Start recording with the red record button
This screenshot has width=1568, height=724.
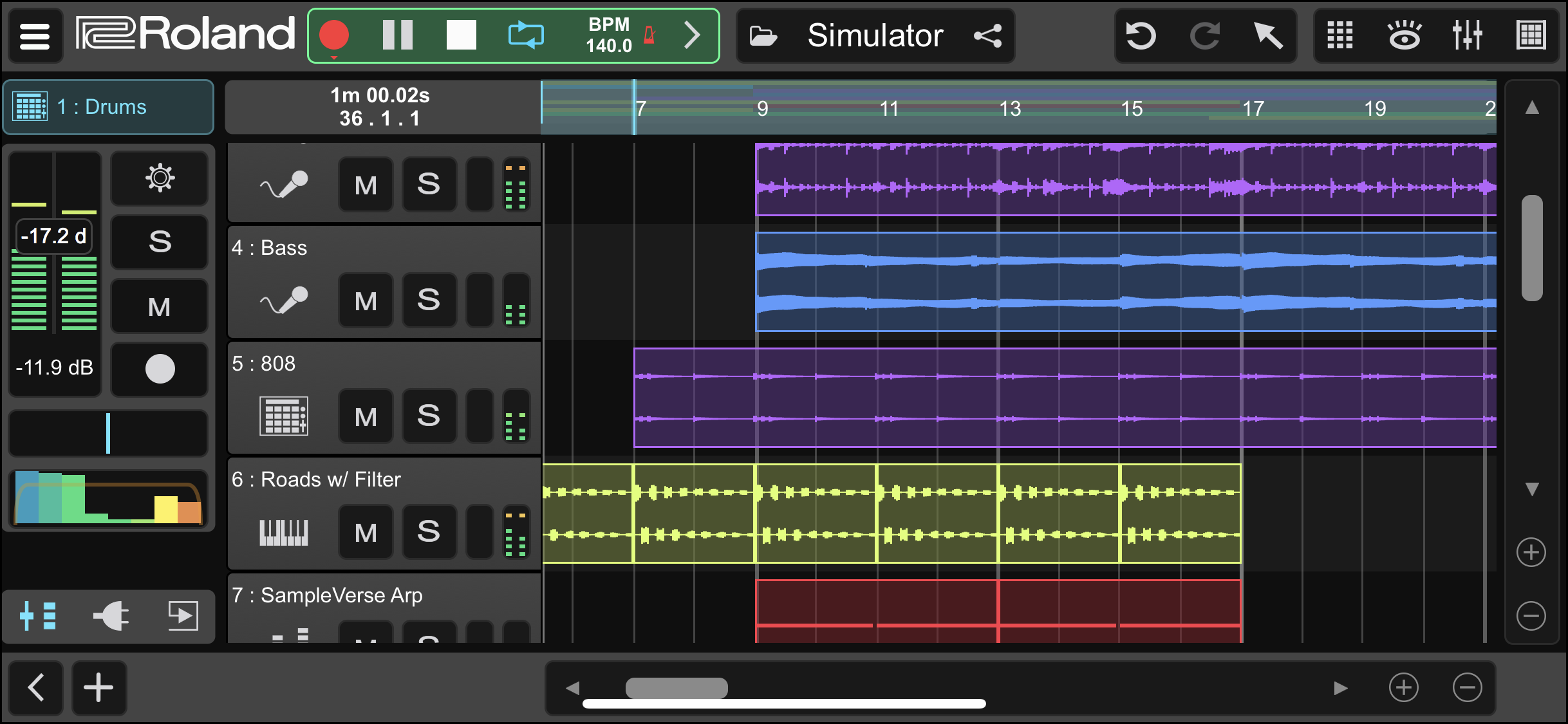pyautogui.click(x=334, y=36)
